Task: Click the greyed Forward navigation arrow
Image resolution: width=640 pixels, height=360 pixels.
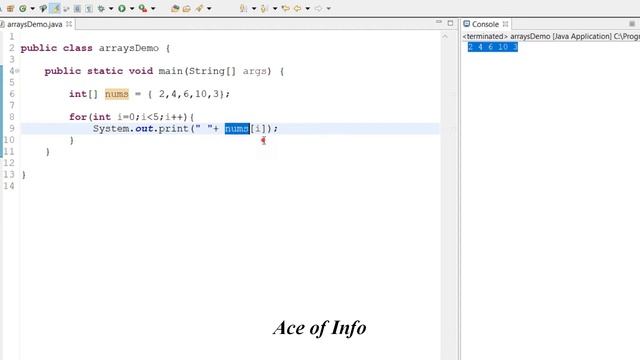Action: pyautogui.click(x=318, y=8)
